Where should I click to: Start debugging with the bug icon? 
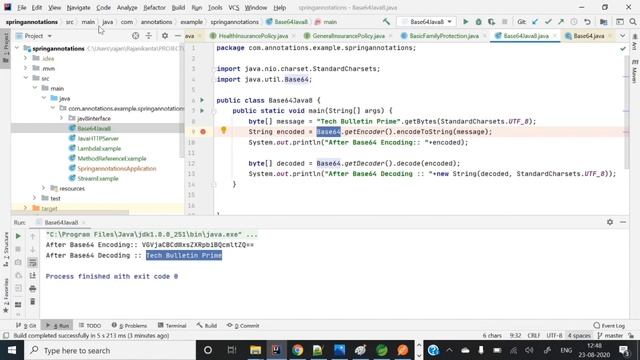point(478,22)
